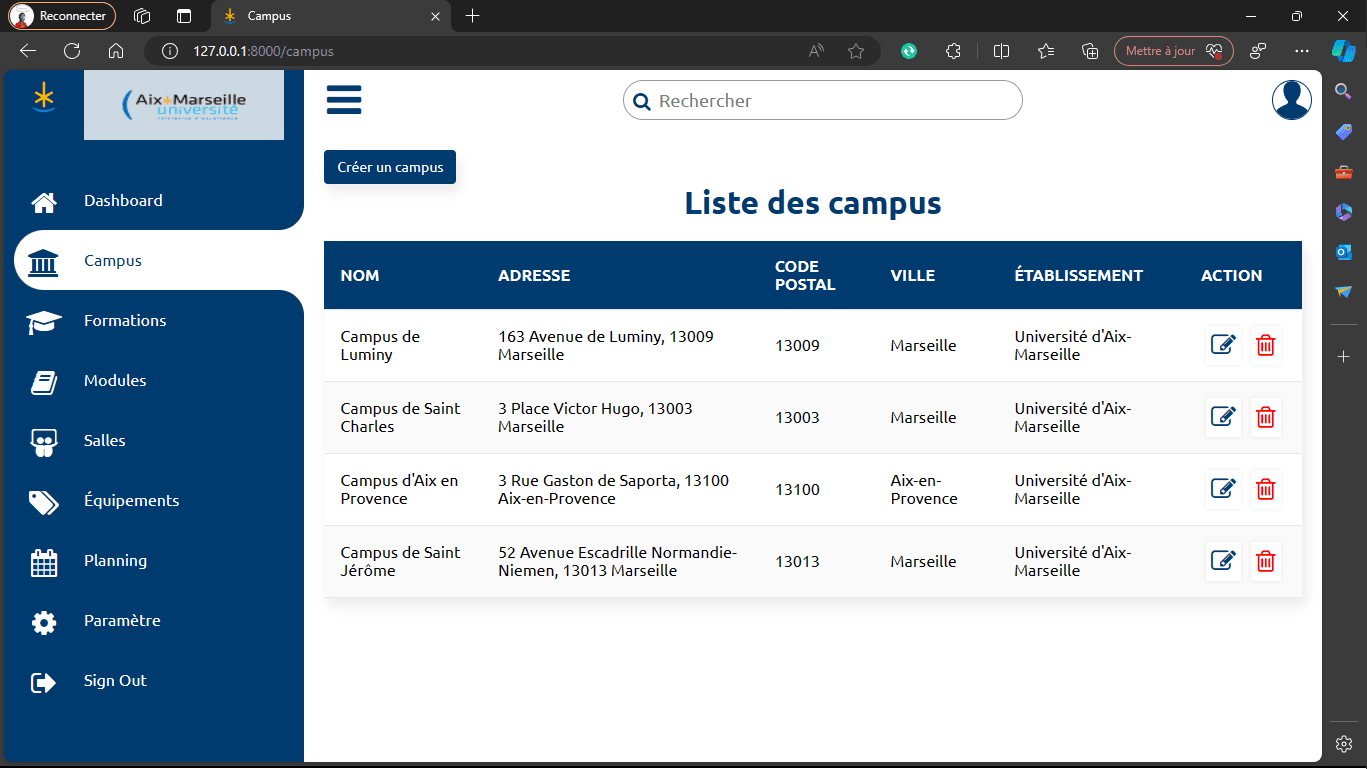1367x769 pixels.
Task: Open the Dashboard menu label
Action: tap(123, 200)
